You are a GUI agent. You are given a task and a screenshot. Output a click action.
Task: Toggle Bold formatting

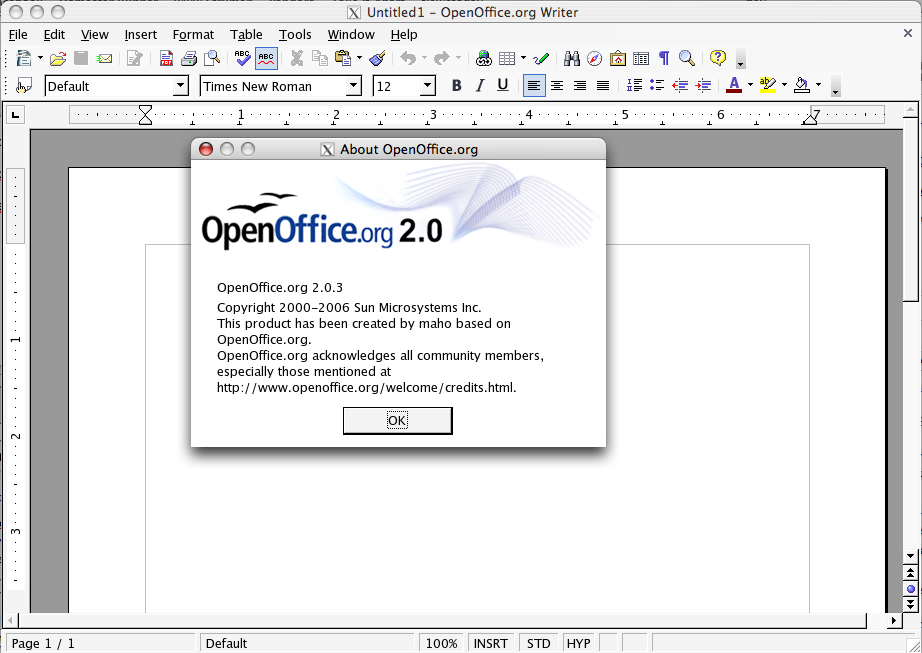[x=456, y=86]
